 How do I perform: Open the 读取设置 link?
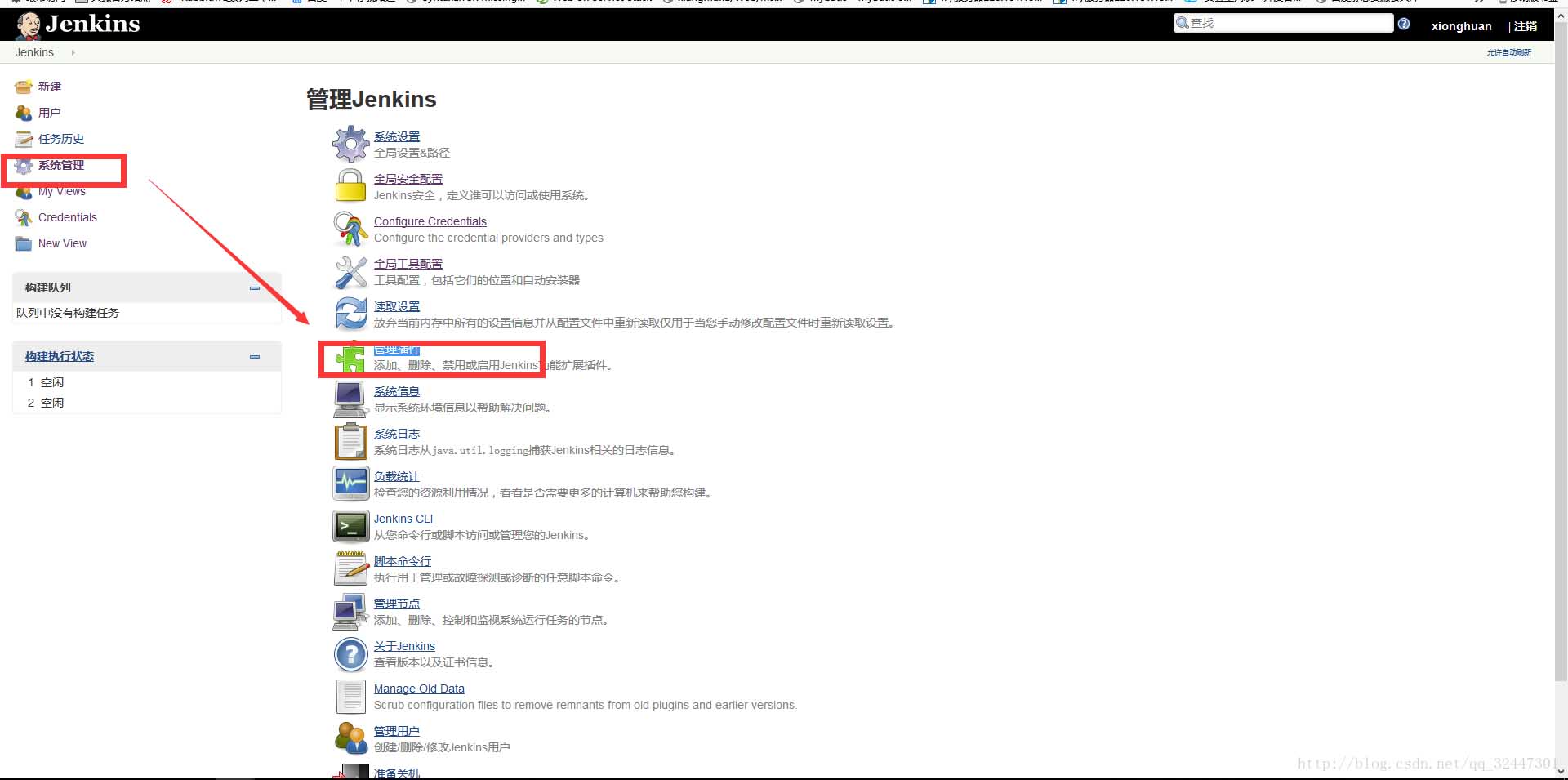397,306
